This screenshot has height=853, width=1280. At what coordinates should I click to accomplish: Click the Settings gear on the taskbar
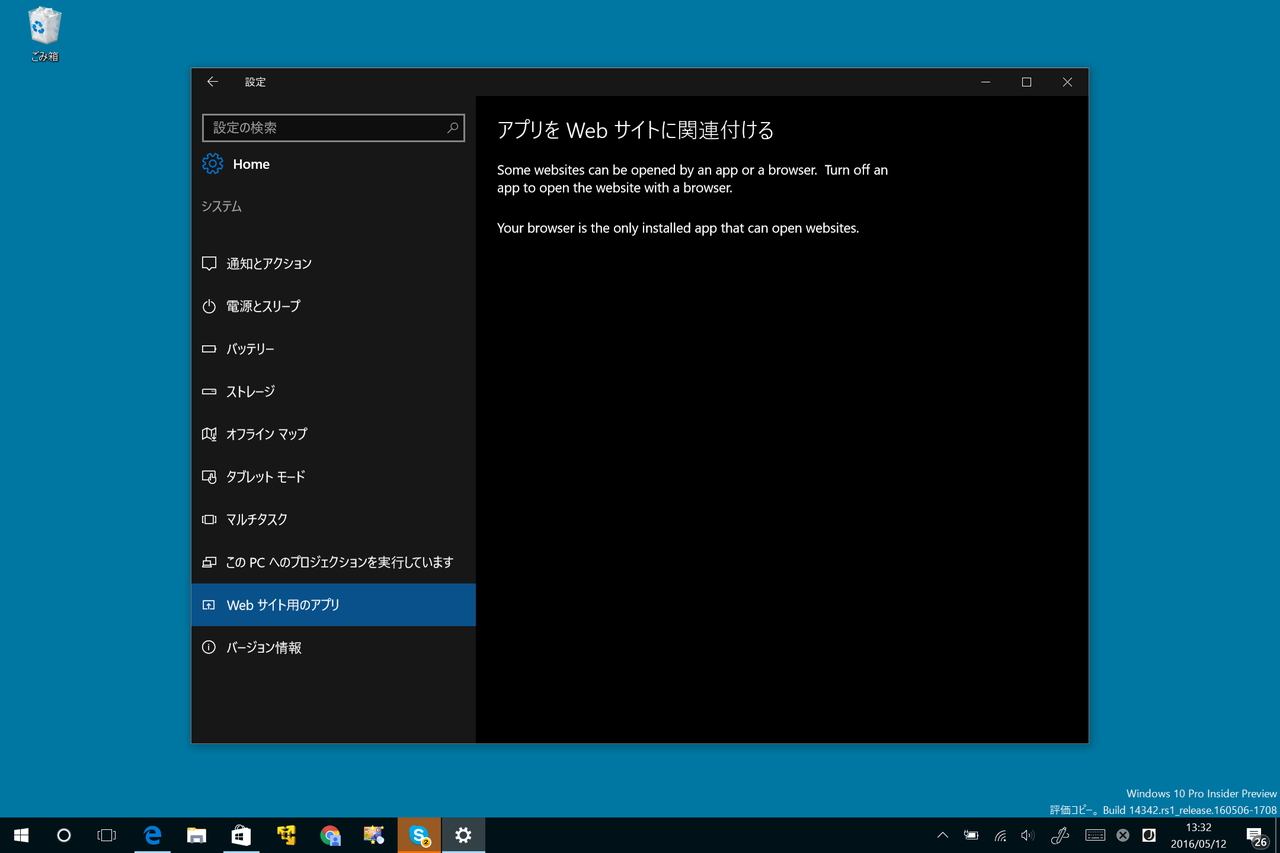tap(463, 835)
